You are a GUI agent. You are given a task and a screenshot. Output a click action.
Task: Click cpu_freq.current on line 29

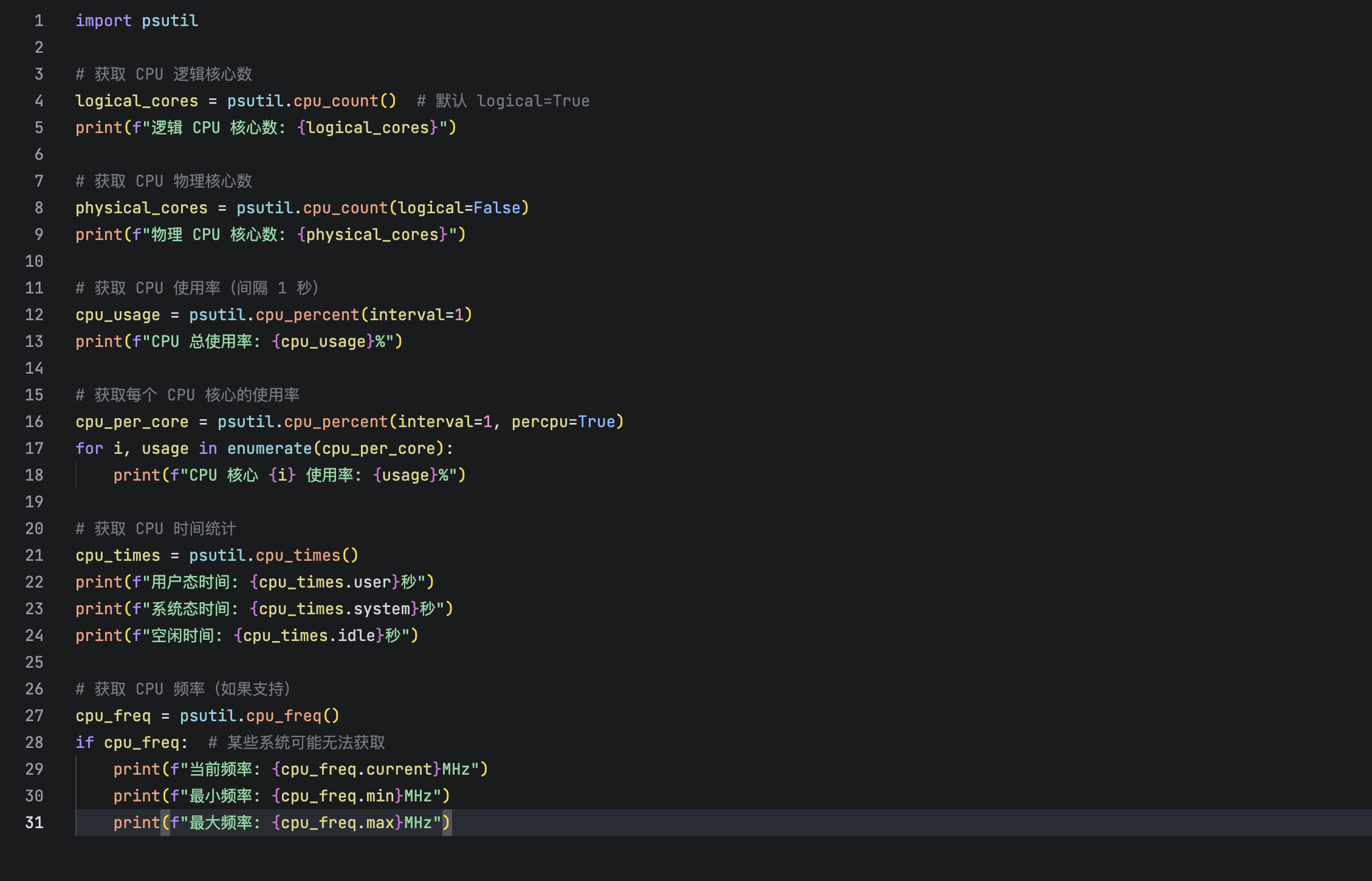357,769
